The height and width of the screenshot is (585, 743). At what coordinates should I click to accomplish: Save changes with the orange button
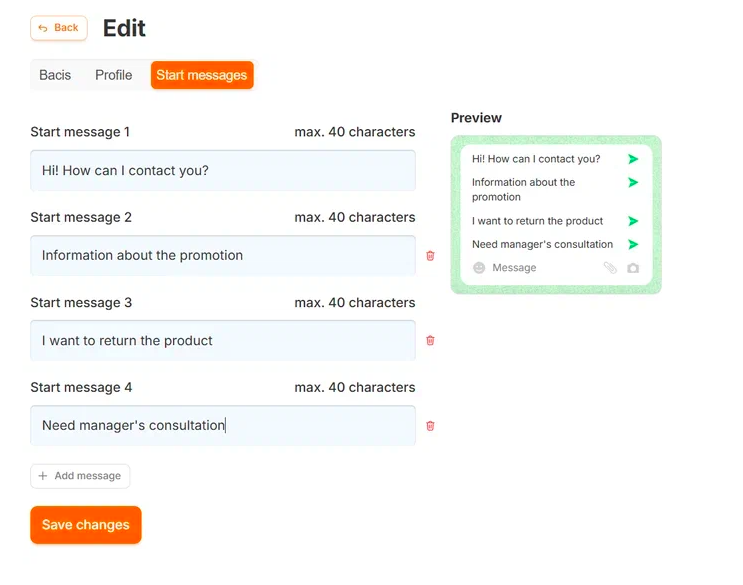(x=86, y=525)
